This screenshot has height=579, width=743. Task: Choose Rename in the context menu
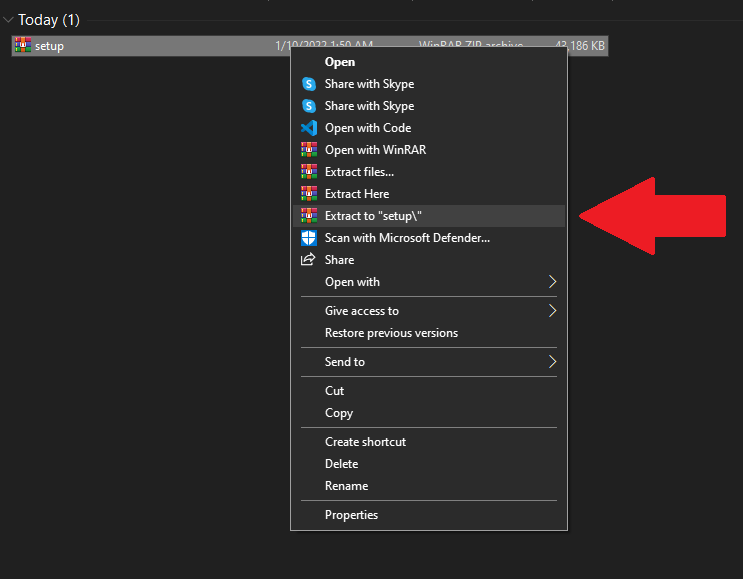[x=346, y=486]
